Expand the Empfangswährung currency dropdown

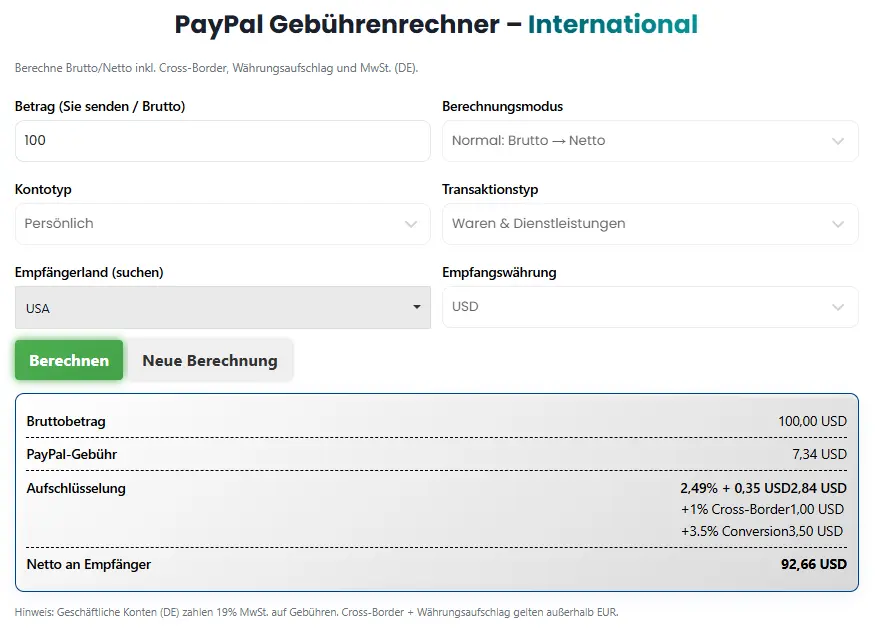650,307
